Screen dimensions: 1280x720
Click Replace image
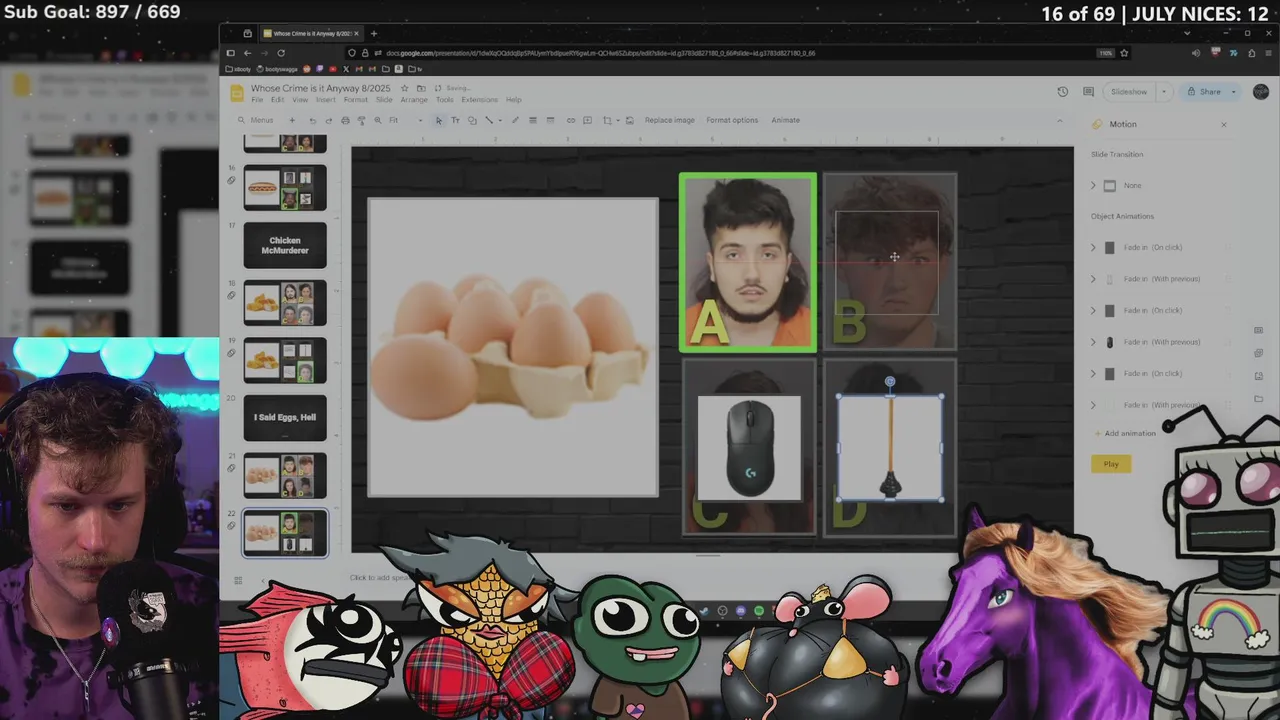point(669,120)
